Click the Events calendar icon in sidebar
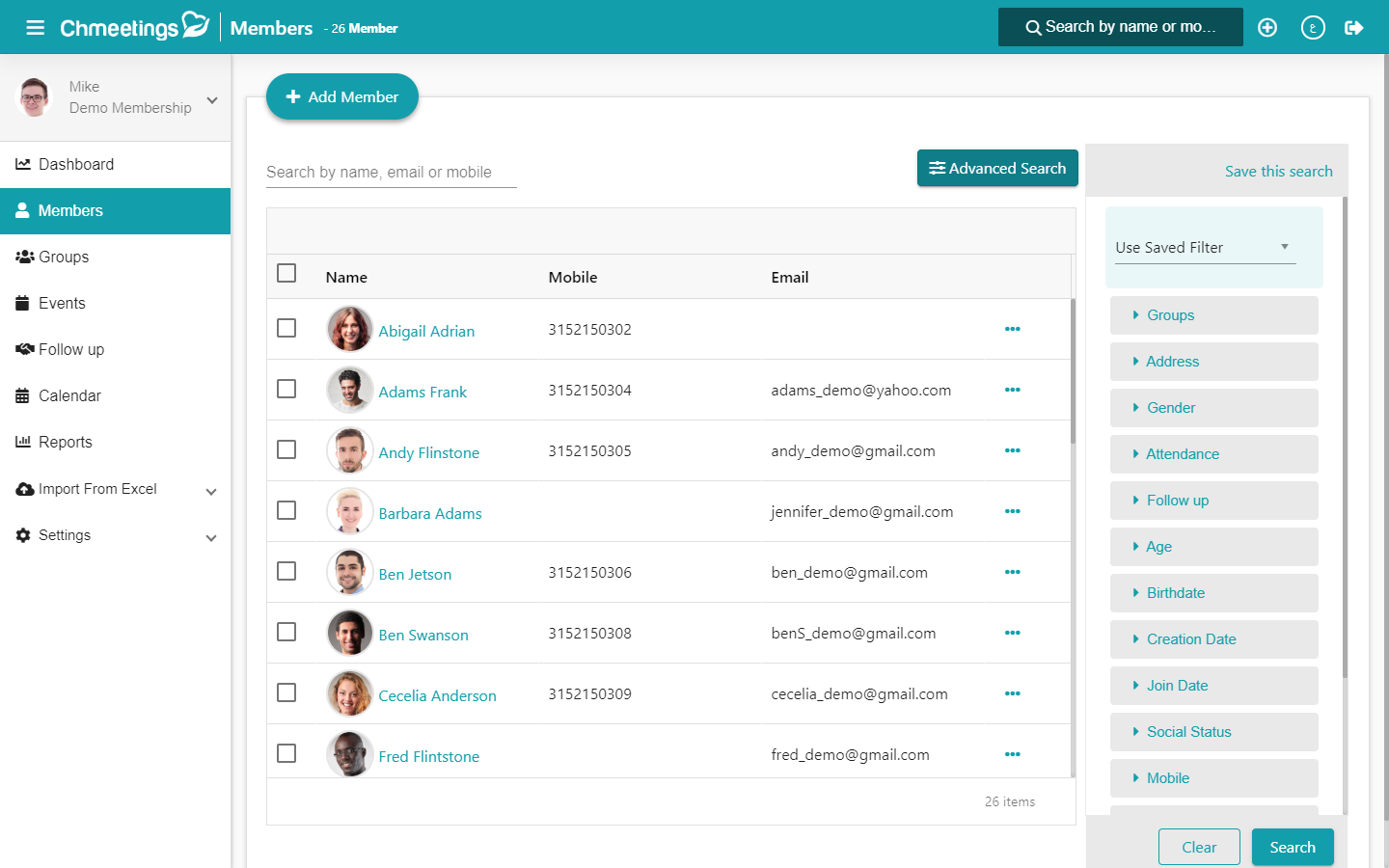Image resolution: width=1389 pixels, height=868 pixels. (x=22, y=303)
